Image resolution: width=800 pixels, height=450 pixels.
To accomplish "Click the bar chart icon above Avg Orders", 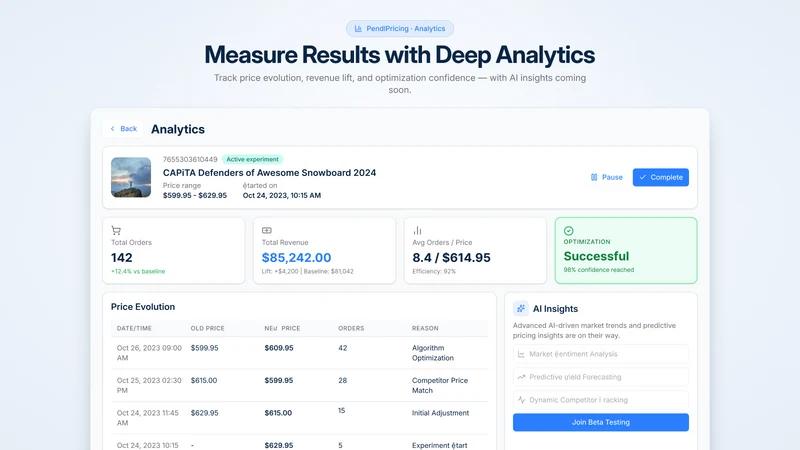I will pos(417,230).
